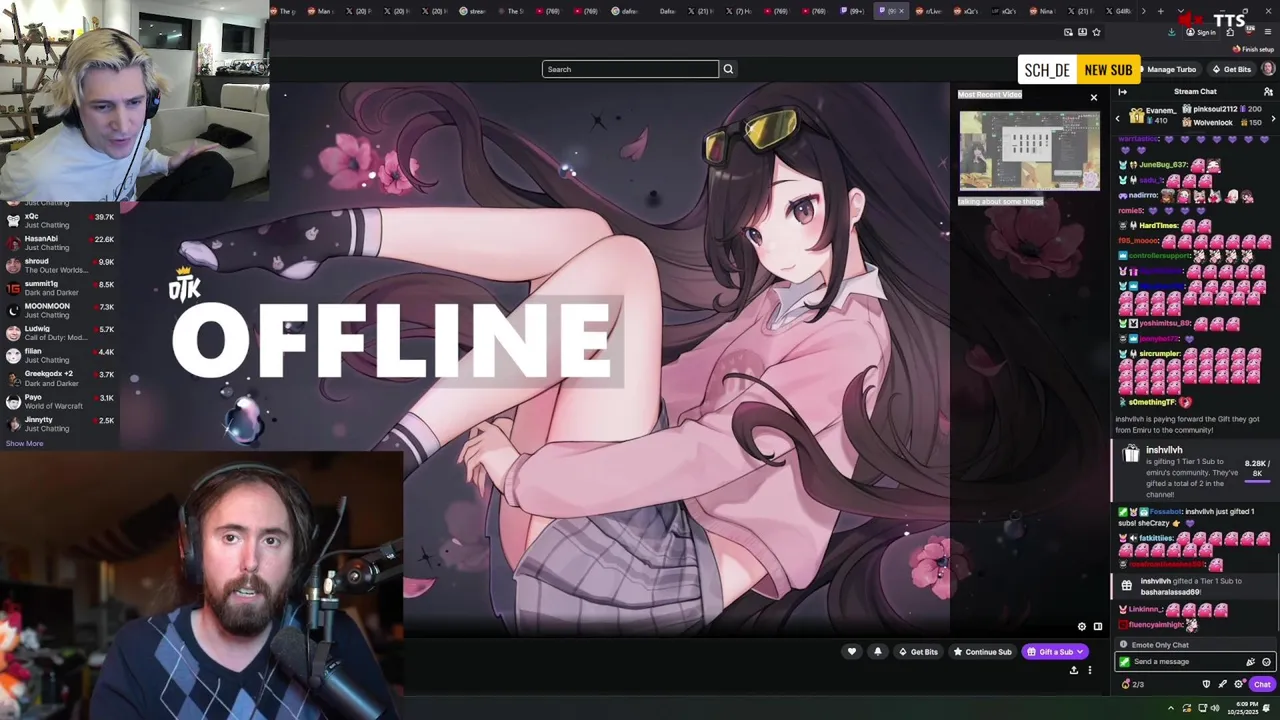
Task: Collapse the Stream Chat panel
Action: [1122, 92]
